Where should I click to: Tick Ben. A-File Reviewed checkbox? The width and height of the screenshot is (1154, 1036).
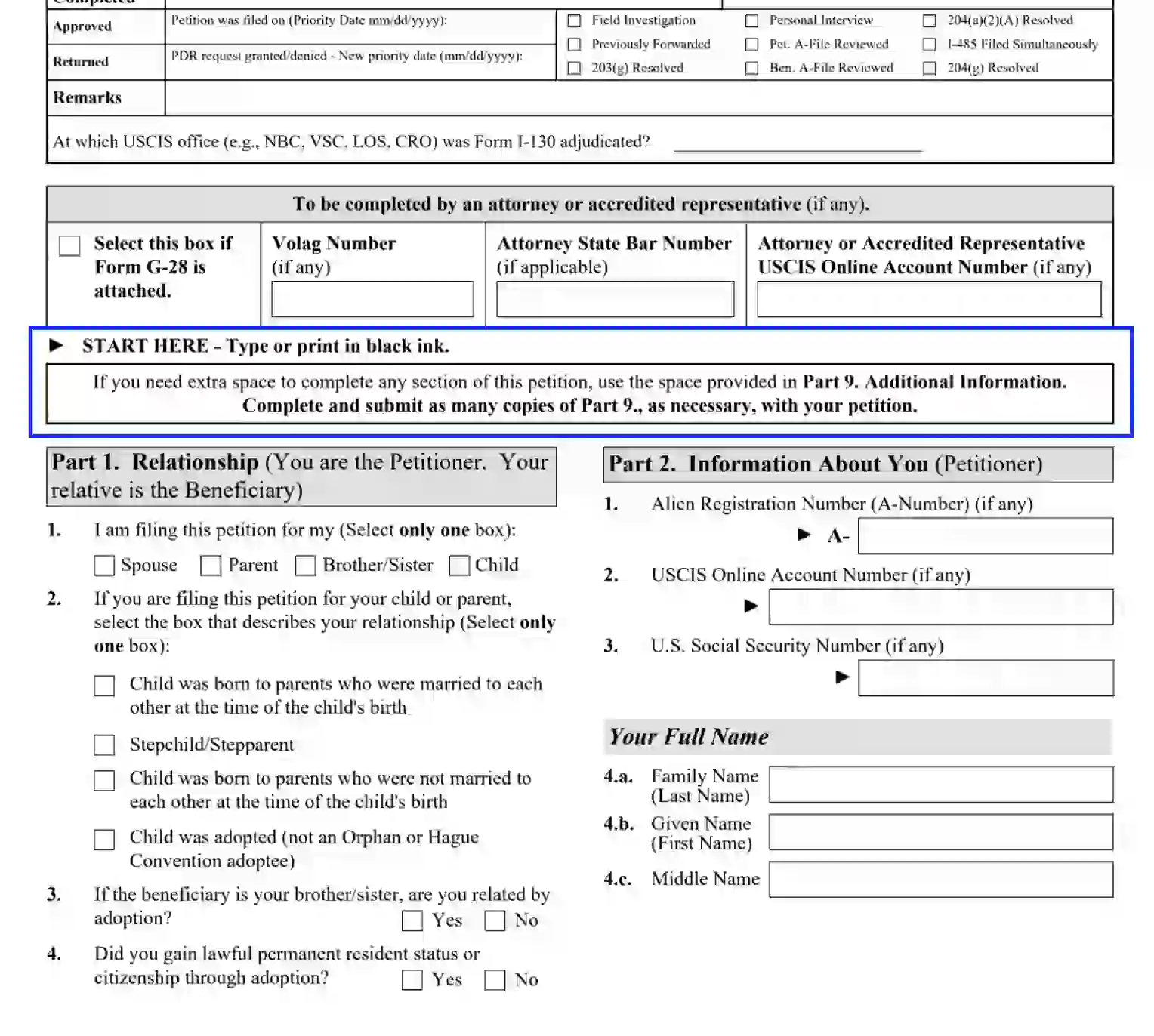(751, 68)
